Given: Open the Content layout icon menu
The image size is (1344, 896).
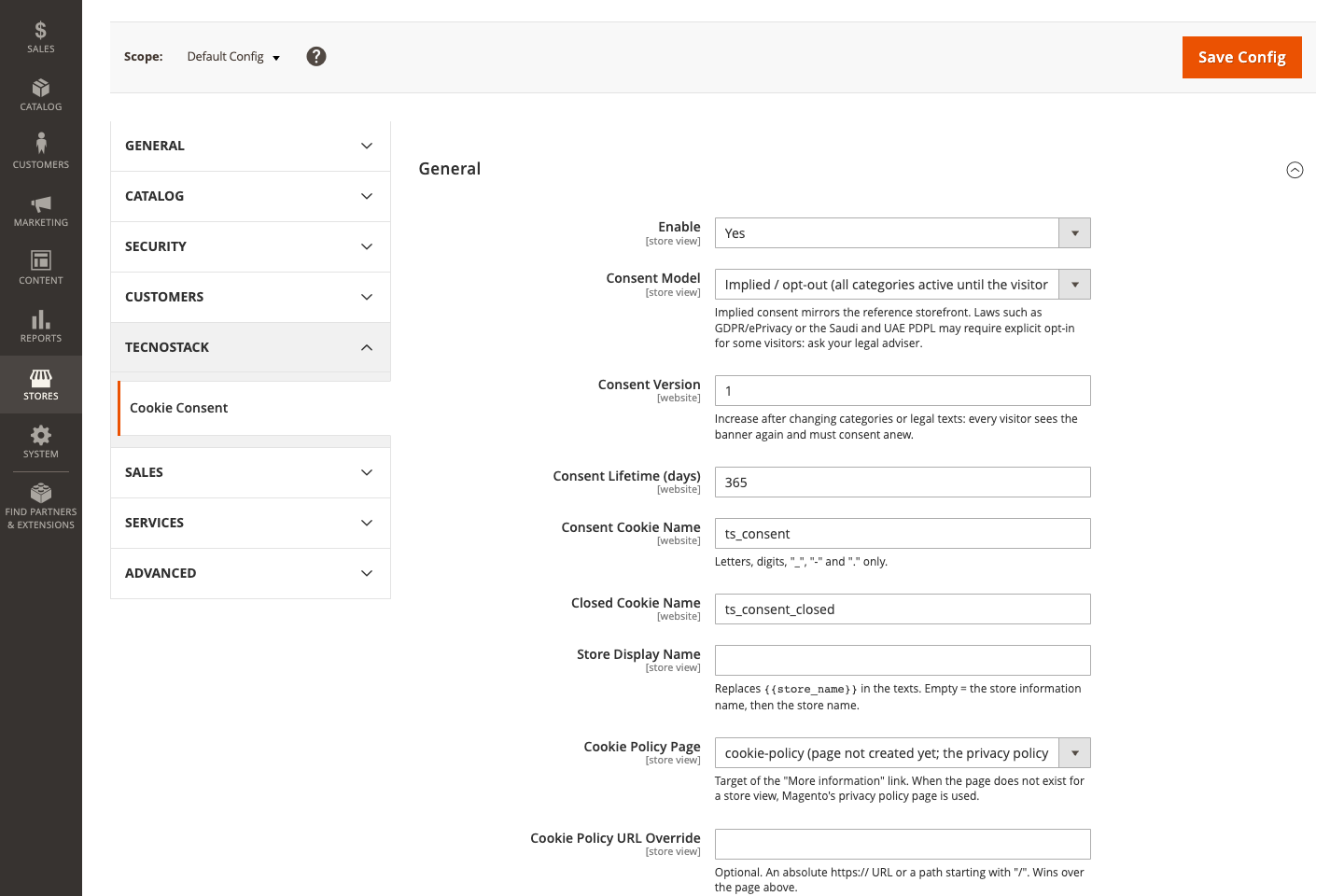Looking at the screenshot, I should 41,269.
